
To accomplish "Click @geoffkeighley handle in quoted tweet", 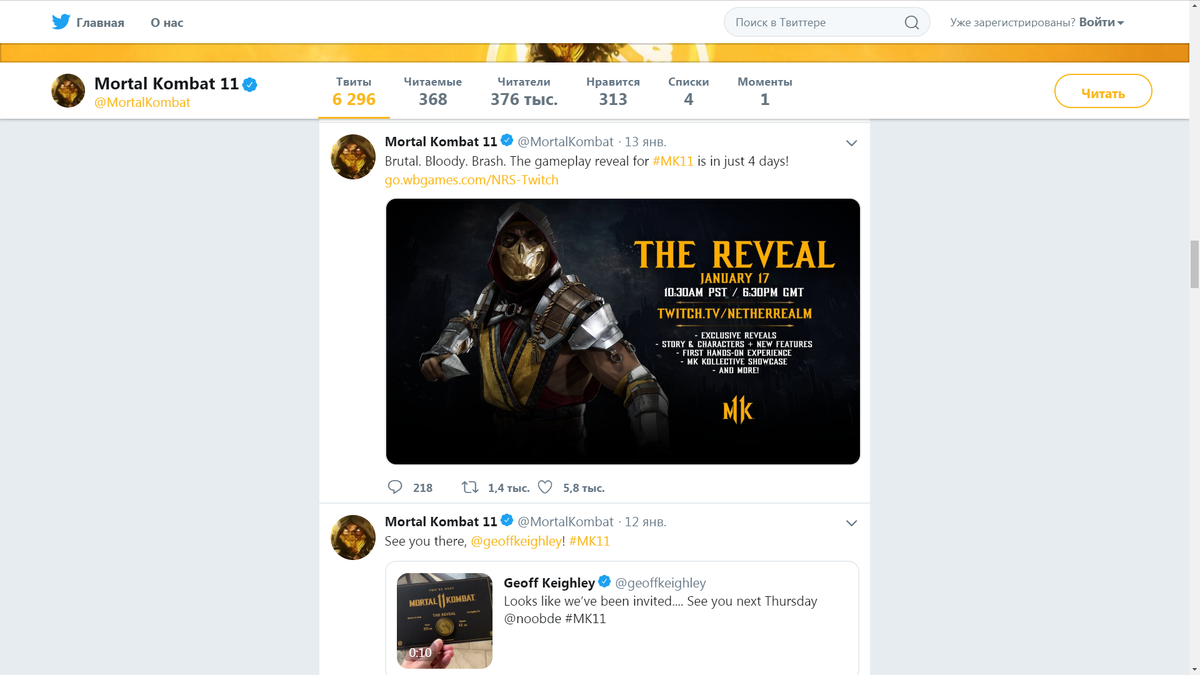I will click(x=661, y=583).
